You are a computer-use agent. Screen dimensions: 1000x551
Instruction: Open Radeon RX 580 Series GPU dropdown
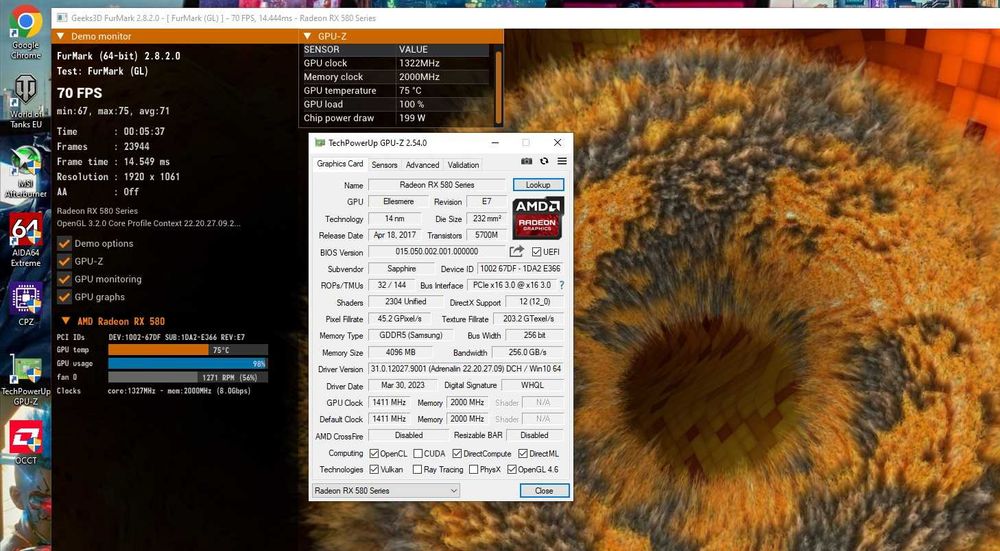pyautogui.click(x=386, y=490)
